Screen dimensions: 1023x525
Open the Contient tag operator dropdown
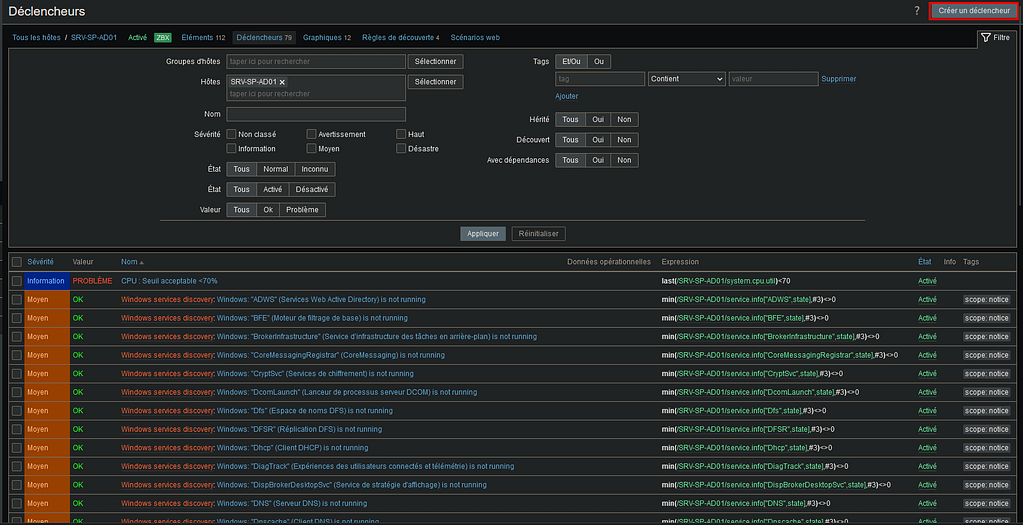tap(686, 79)
